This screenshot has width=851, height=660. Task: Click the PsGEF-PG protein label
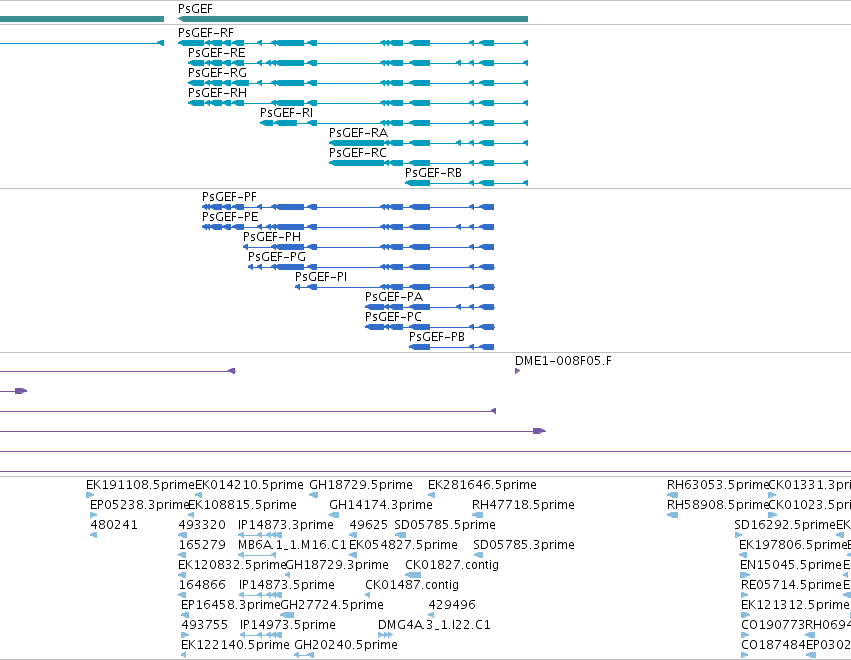pyautogui.click(x=277, y=257)
